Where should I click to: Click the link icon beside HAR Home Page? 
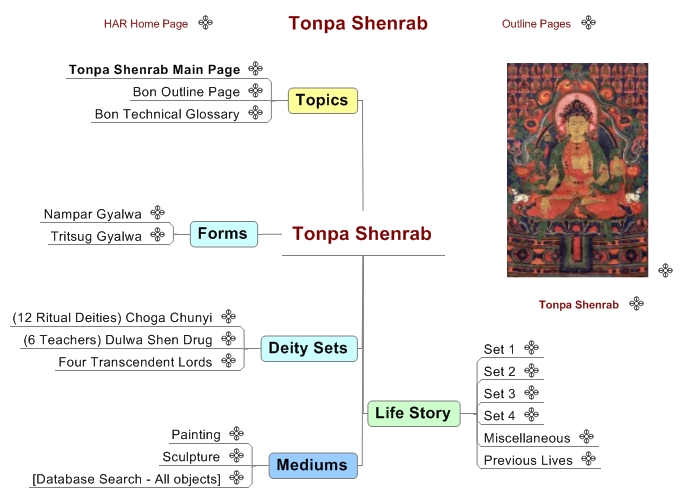click(205, 22)
